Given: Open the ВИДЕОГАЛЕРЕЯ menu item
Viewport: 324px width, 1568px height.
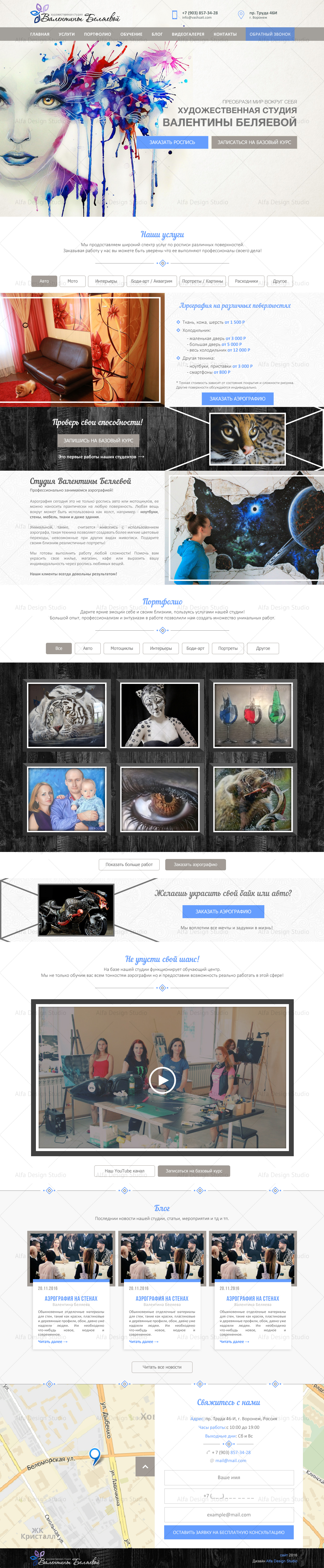Looking at the screenshot, I should pos(188,34).
